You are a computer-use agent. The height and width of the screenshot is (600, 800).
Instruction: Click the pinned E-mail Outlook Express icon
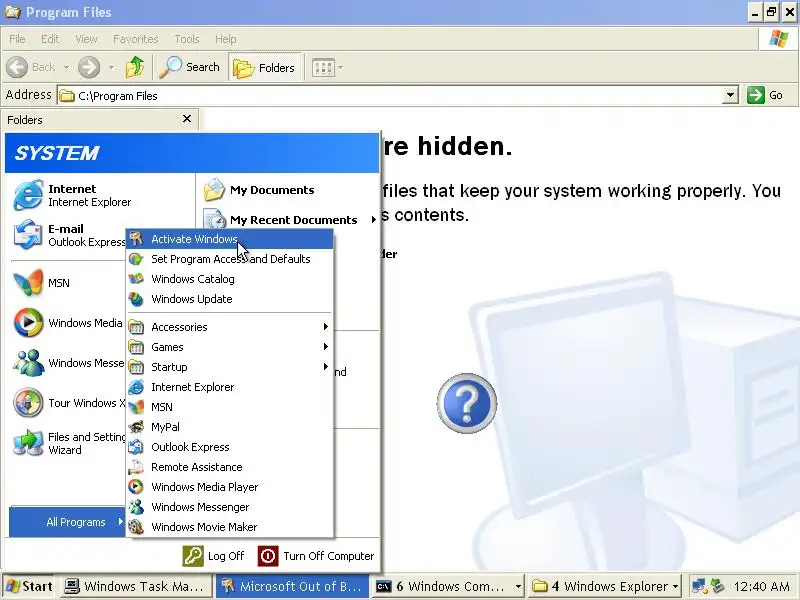point(28,235)
